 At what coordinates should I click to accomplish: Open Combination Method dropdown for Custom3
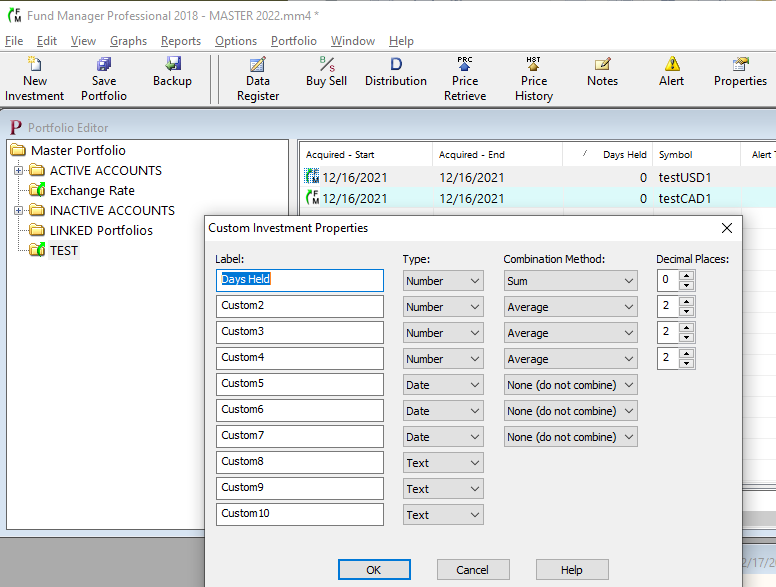point(571,333)
